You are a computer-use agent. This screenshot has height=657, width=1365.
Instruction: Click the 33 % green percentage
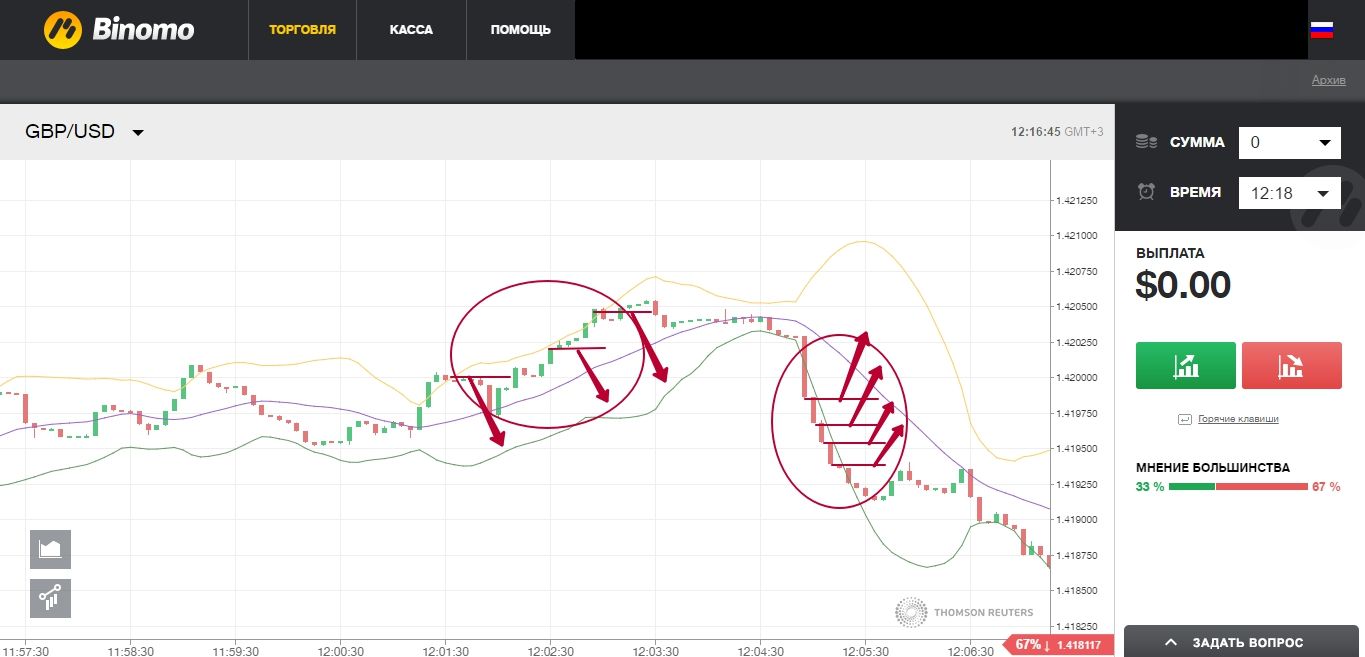point(1150,487)
